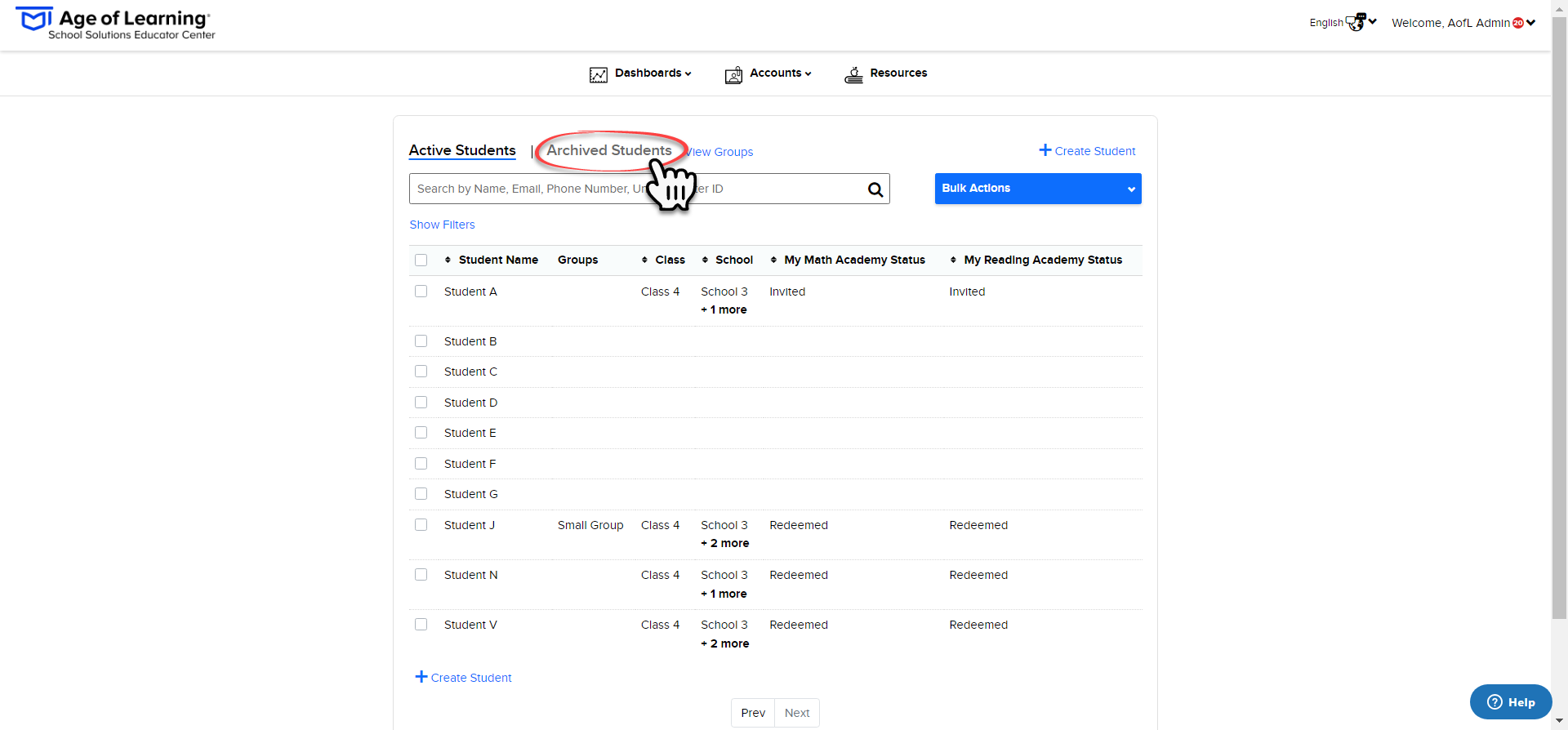1568x730 pixels.
Task: Click Create Student link at top right
Action: [x=1094, y=151]
